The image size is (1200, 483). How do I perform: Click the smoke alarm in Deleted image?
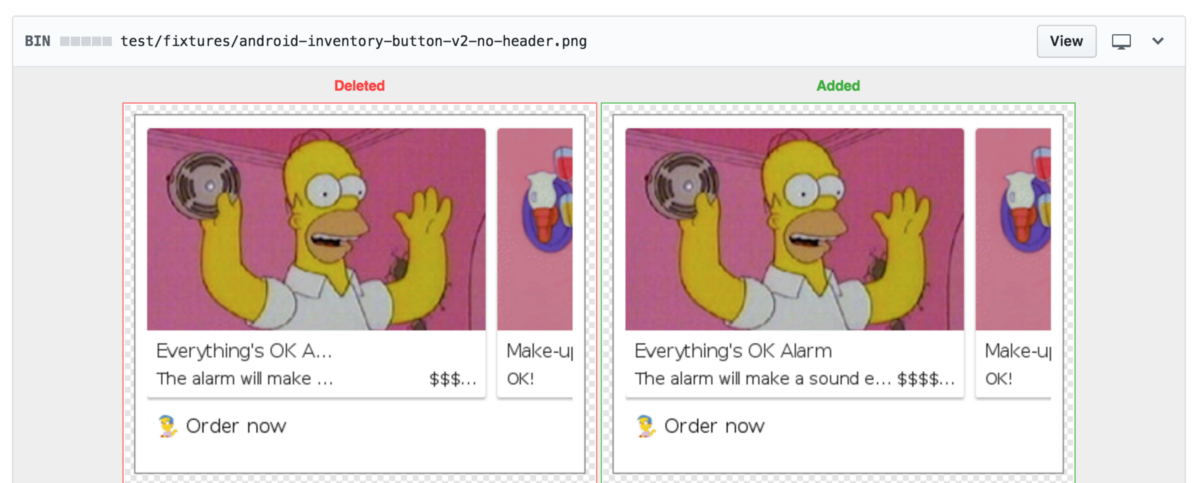point(203,183)
